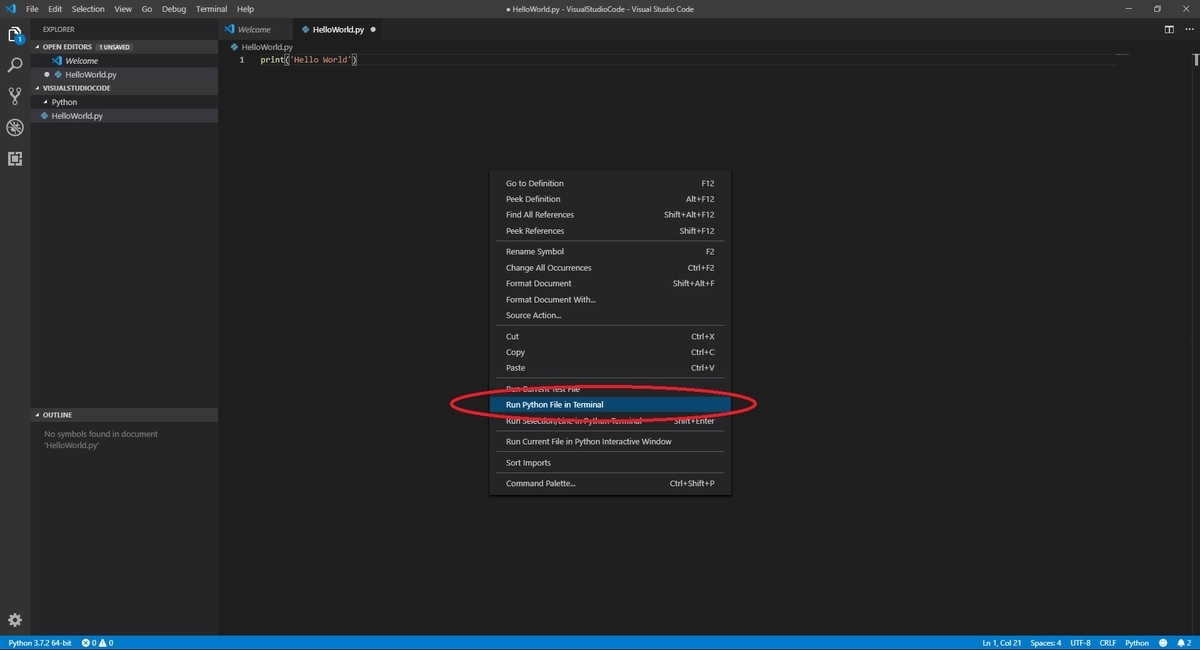Click the 1 UNSAVED badge

[114, 47]
